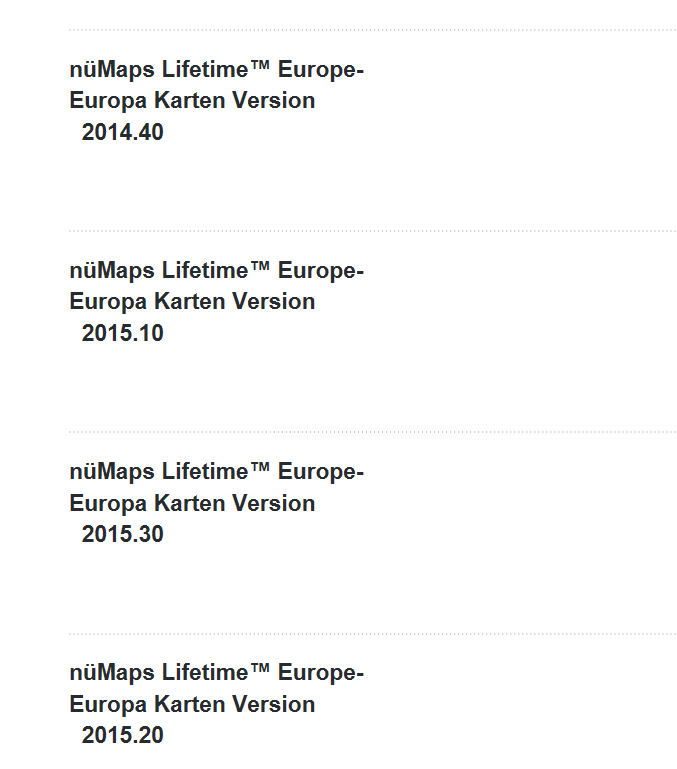Click the trademark symbol in the 2015.30 heading
Viewport: 677px width, 769px height.
tap(260, 467)
